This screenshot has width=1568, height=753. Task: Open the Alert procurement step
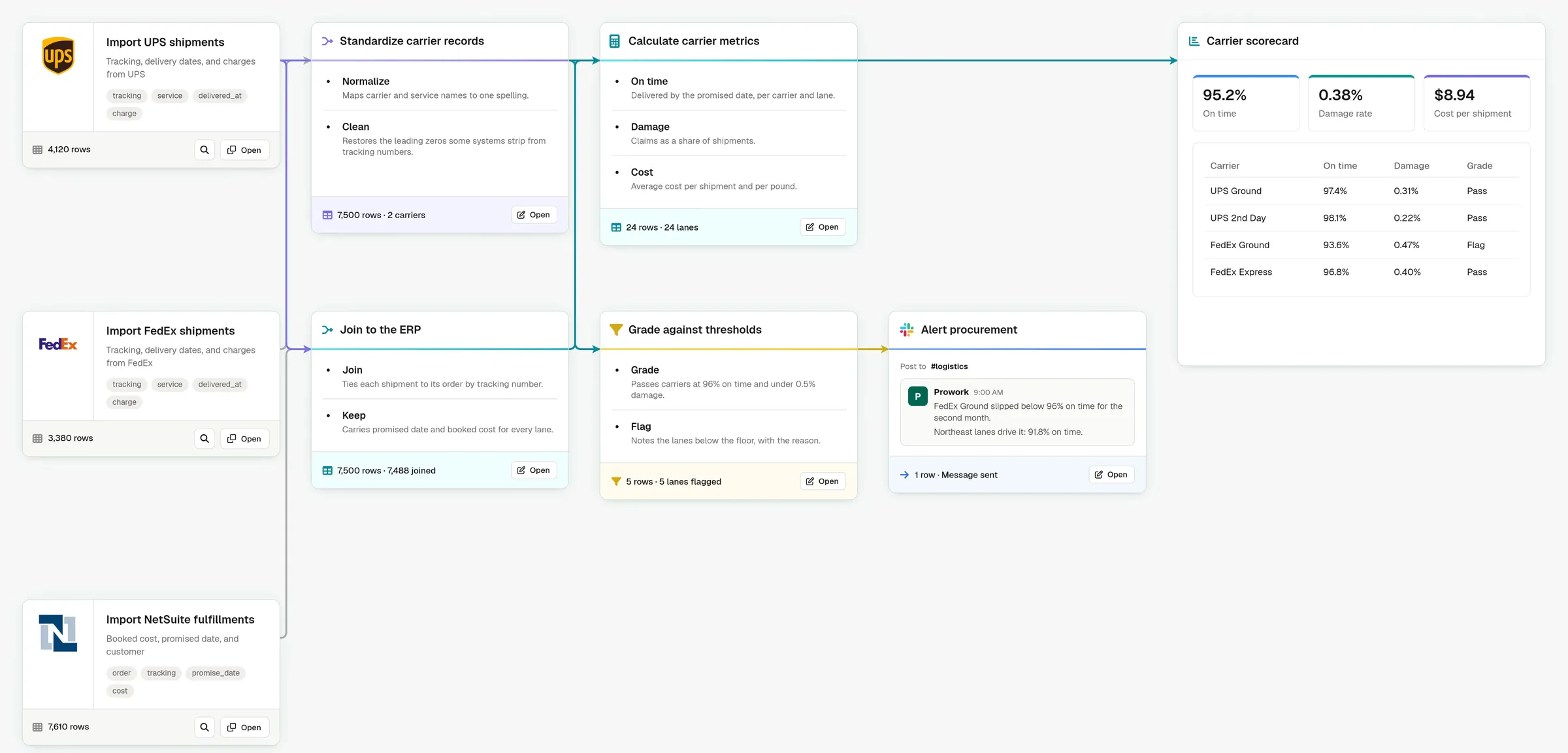click(1111, 475)
